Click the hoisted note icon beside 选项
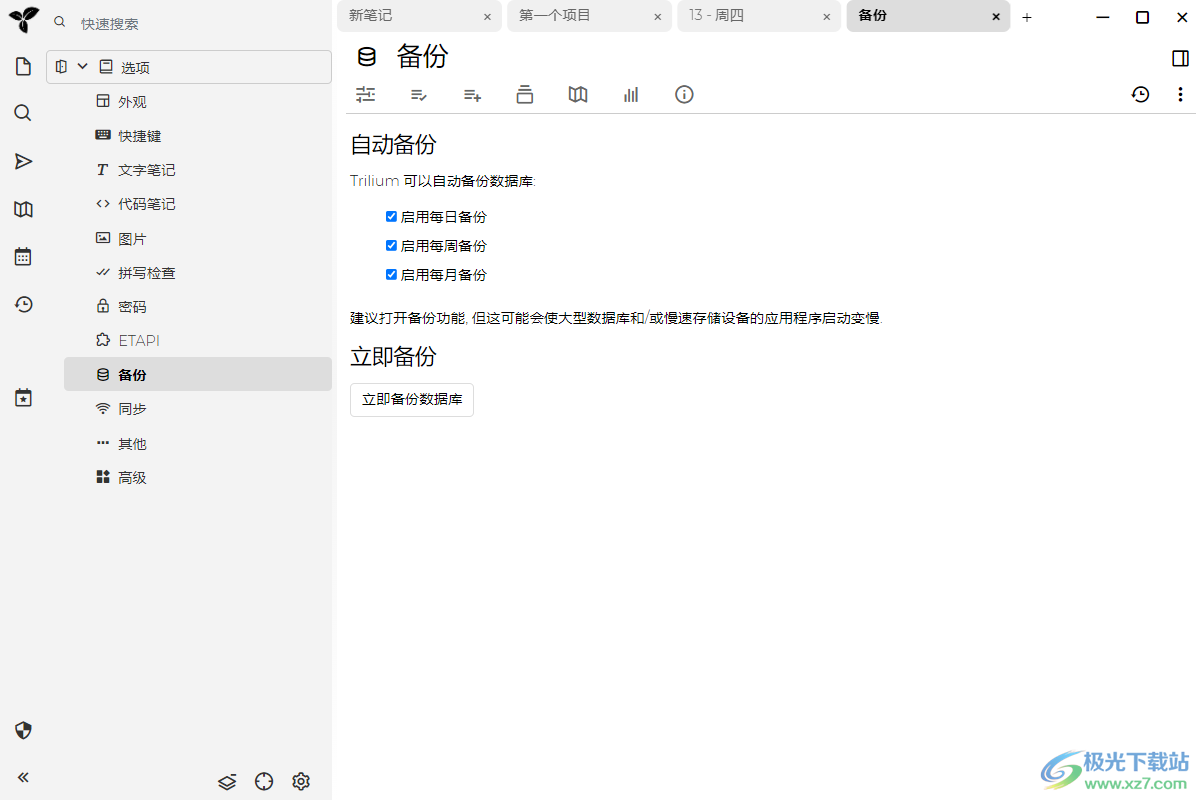The width and height of the screenshot is (1200, 800). click(62, 67)
